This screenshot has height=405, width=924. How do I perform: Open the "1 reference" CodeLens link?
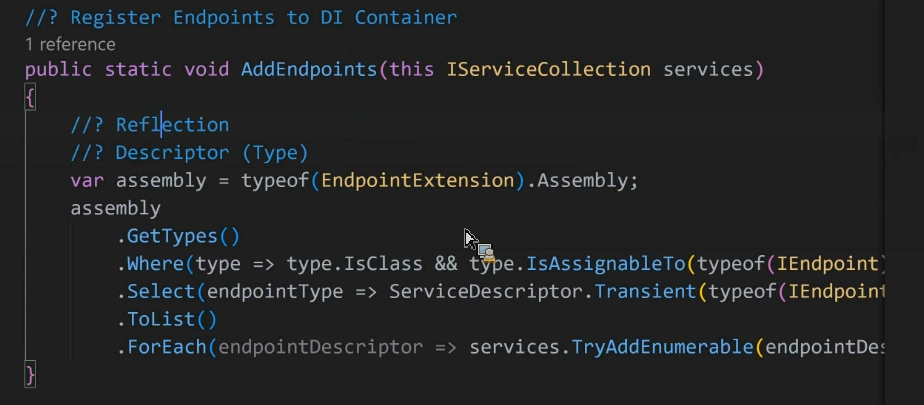(x=70, y=44)
